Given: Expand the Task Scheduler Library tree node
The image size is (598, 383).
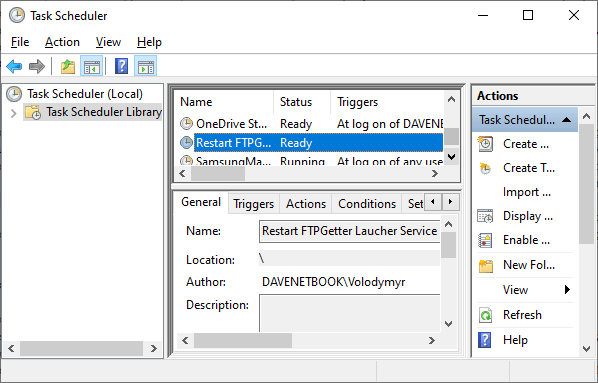Looking at the screenshot, I should (14, 113).
